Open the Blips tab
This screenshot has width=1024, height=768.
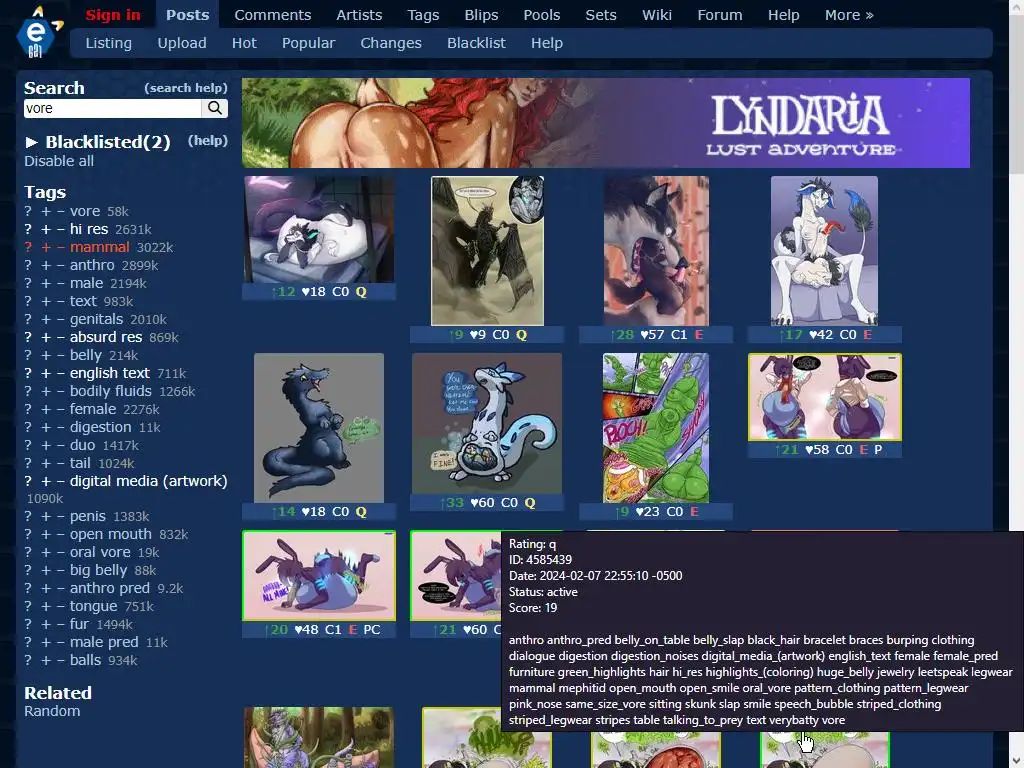pos(481,15)
